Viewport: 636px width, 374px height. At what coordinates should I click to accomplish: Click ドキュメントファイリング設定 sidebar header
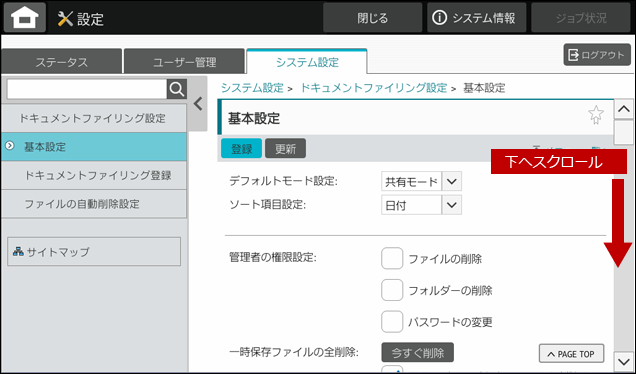pos(94,118)
